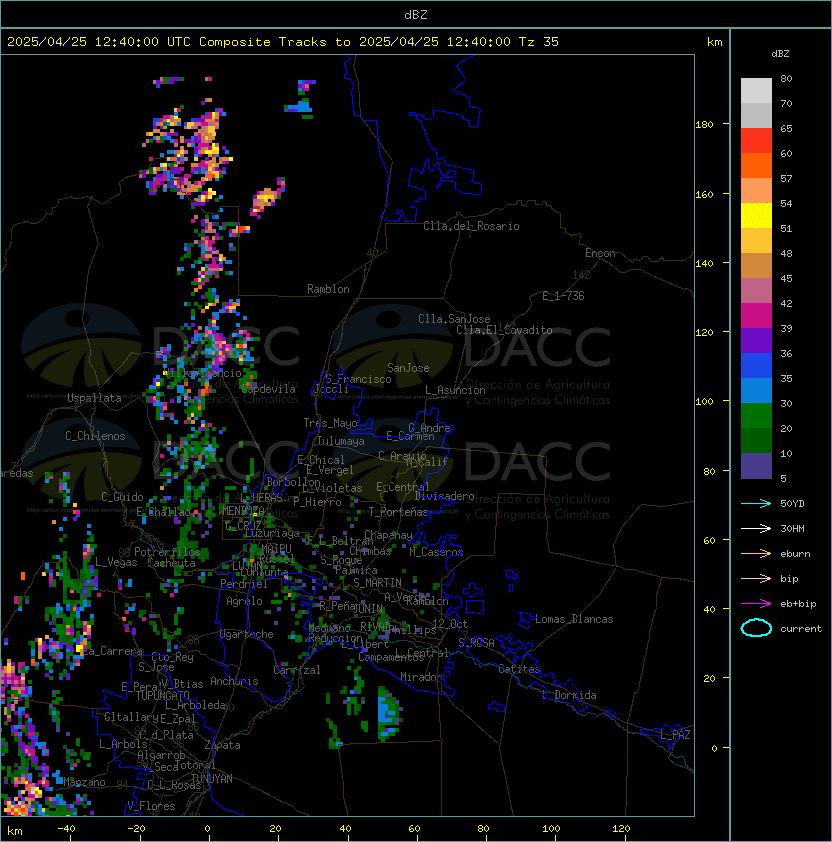Click the 'Uspallata' map label
The height and width of the screenshot is (842, 832).
click(x=94, y=398)
